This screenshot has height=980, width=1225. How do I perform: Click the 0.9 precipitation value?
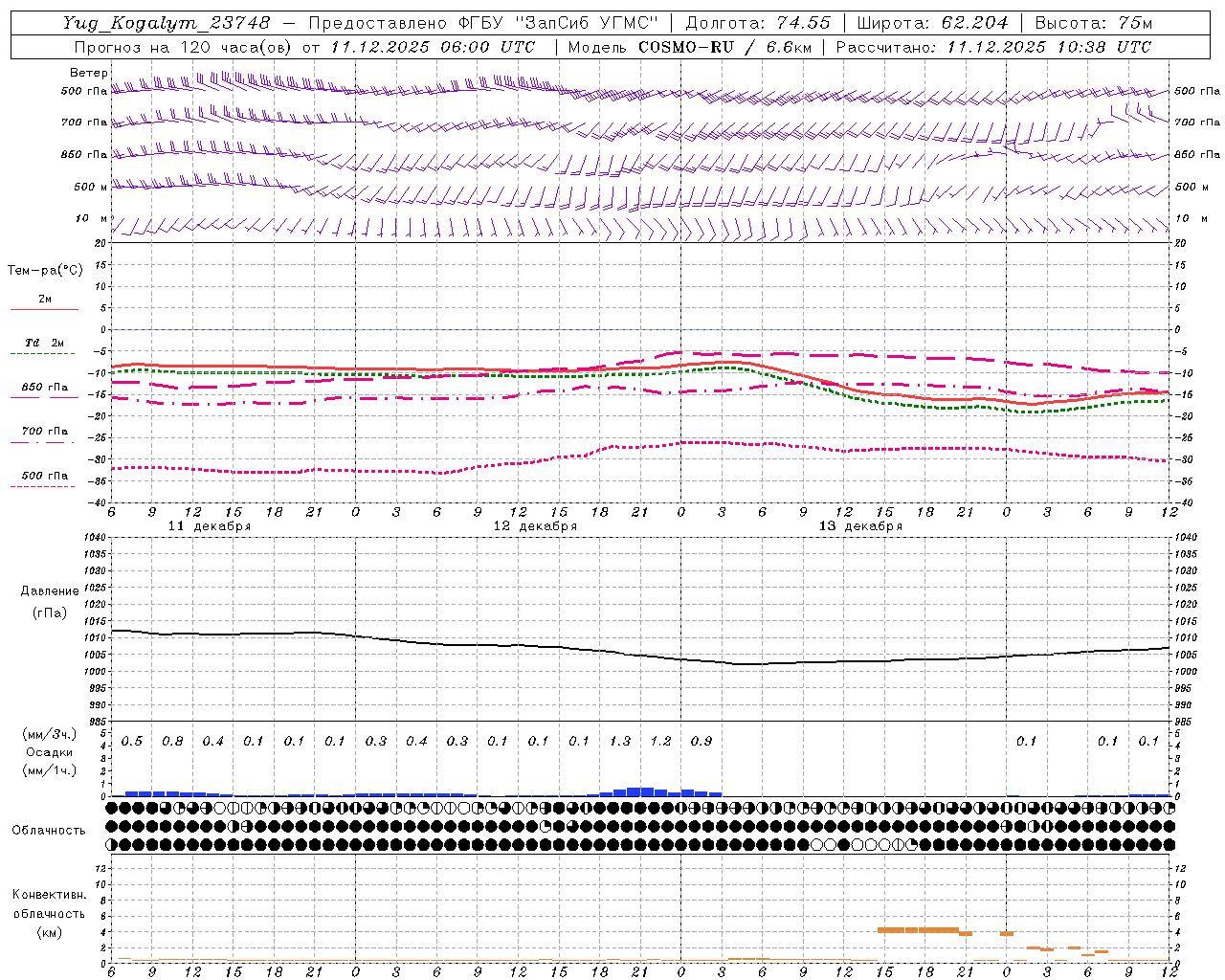click(x=702, y=742)
